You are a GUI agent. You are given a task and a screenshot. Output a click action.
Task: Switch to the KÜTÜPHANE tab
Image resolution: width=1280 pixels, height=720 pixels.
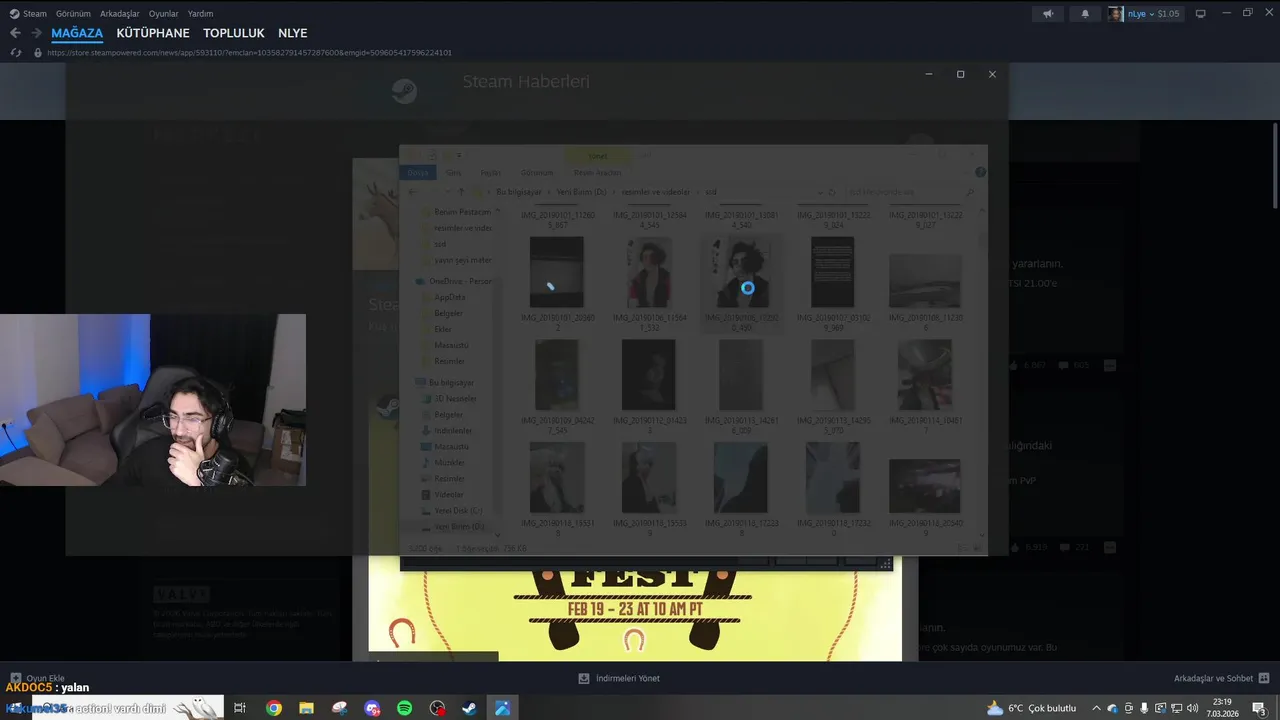click(153, 33)
